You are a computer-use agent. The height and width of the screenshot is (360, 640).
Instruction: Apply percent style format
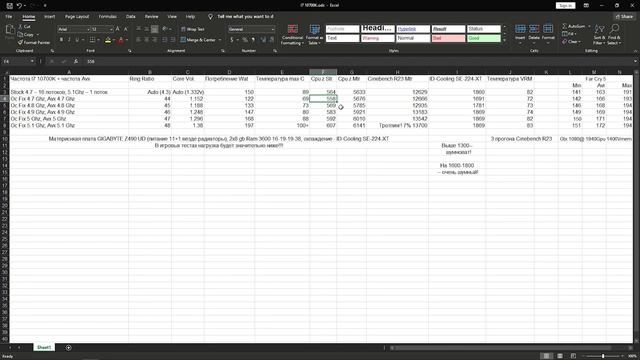click(245, 40)
